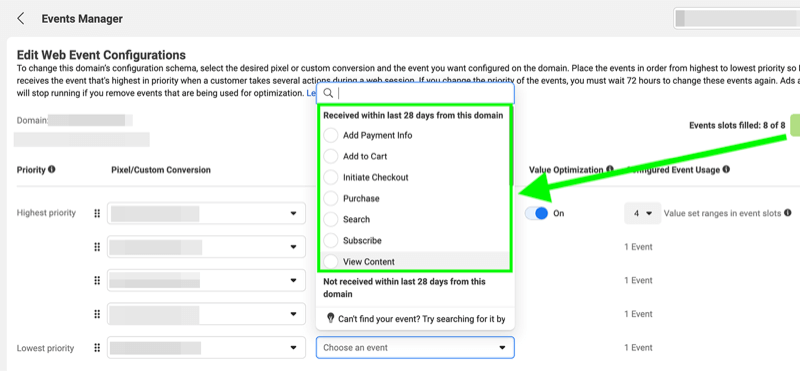Collapse the Choose an event dropdown
The image size is (800, 371).
(x=415, y=348)
